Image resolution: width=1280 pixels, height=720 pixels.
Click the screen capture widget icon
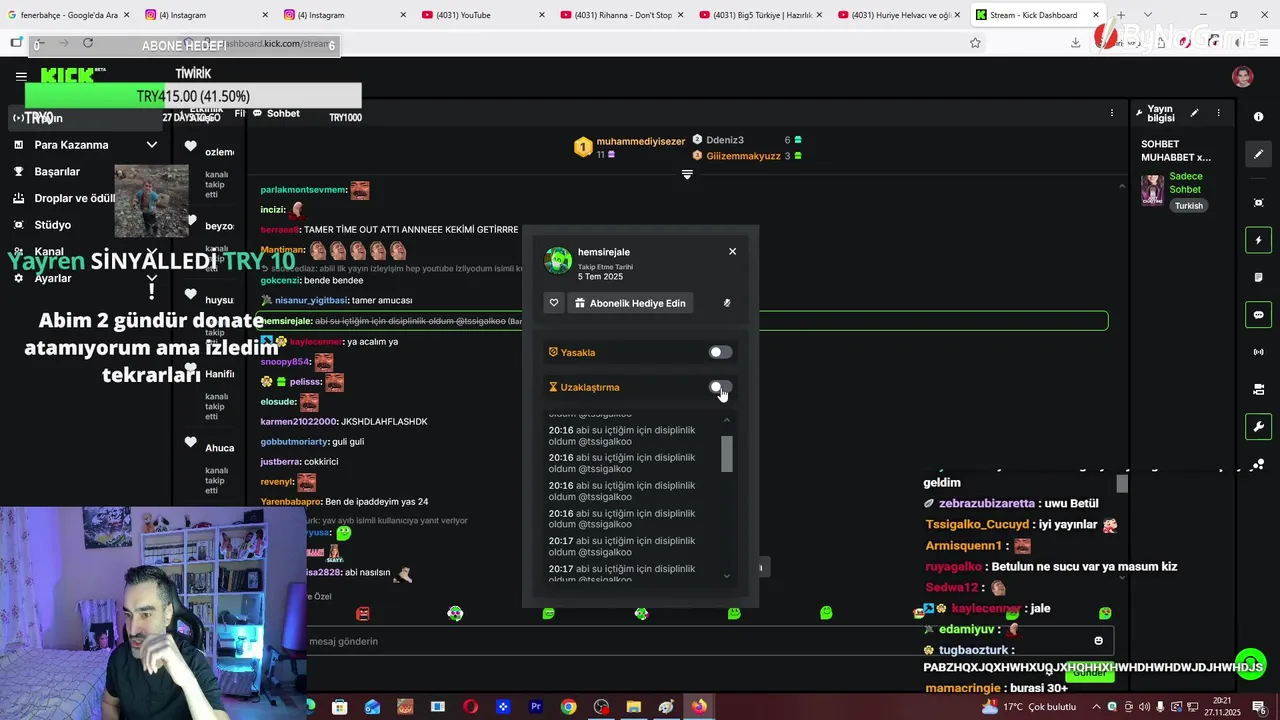click(1258, 203)
